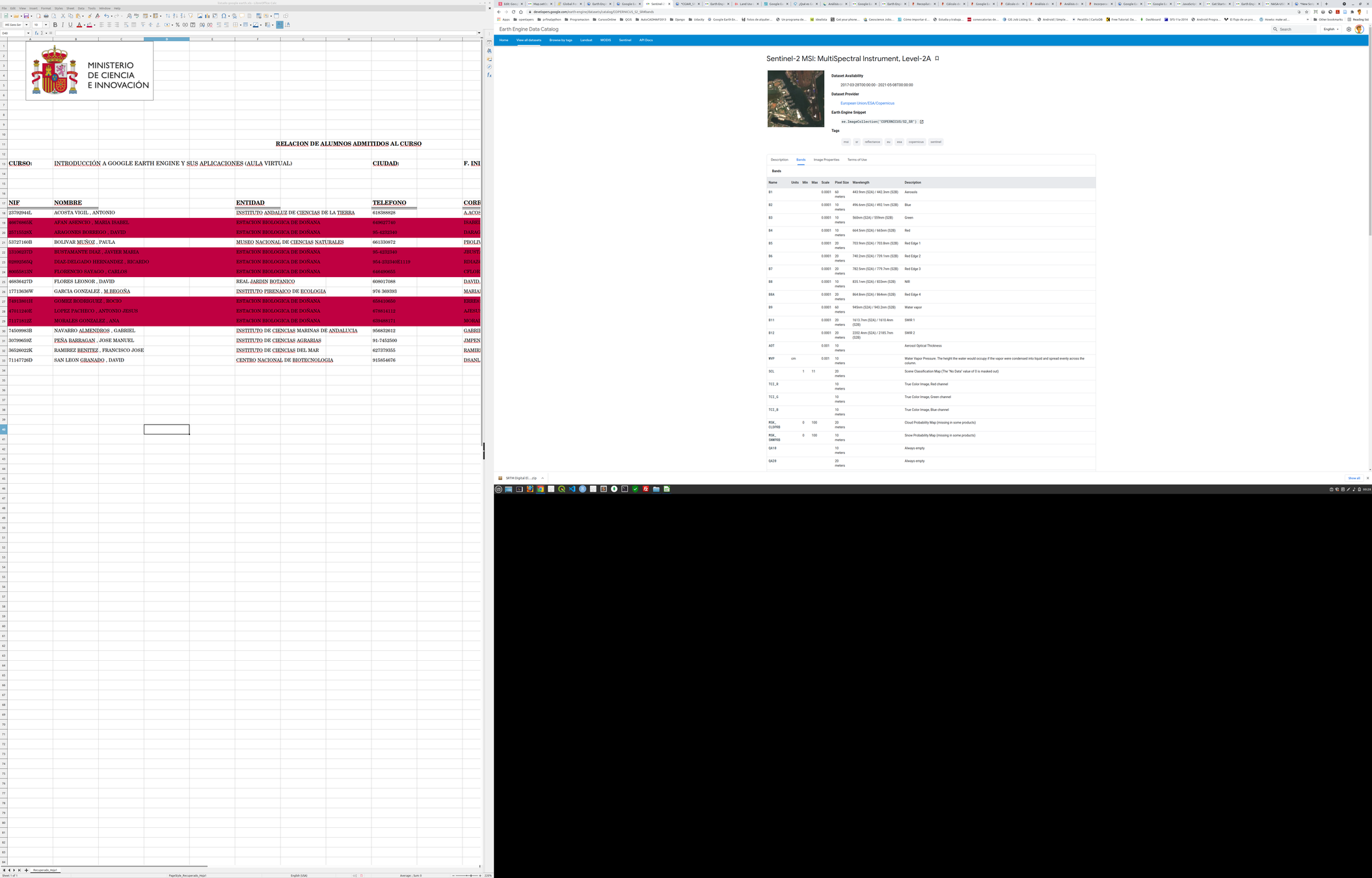Open the English language dropdown
The image size is (1372, 878).
(x=1331, y=29)
